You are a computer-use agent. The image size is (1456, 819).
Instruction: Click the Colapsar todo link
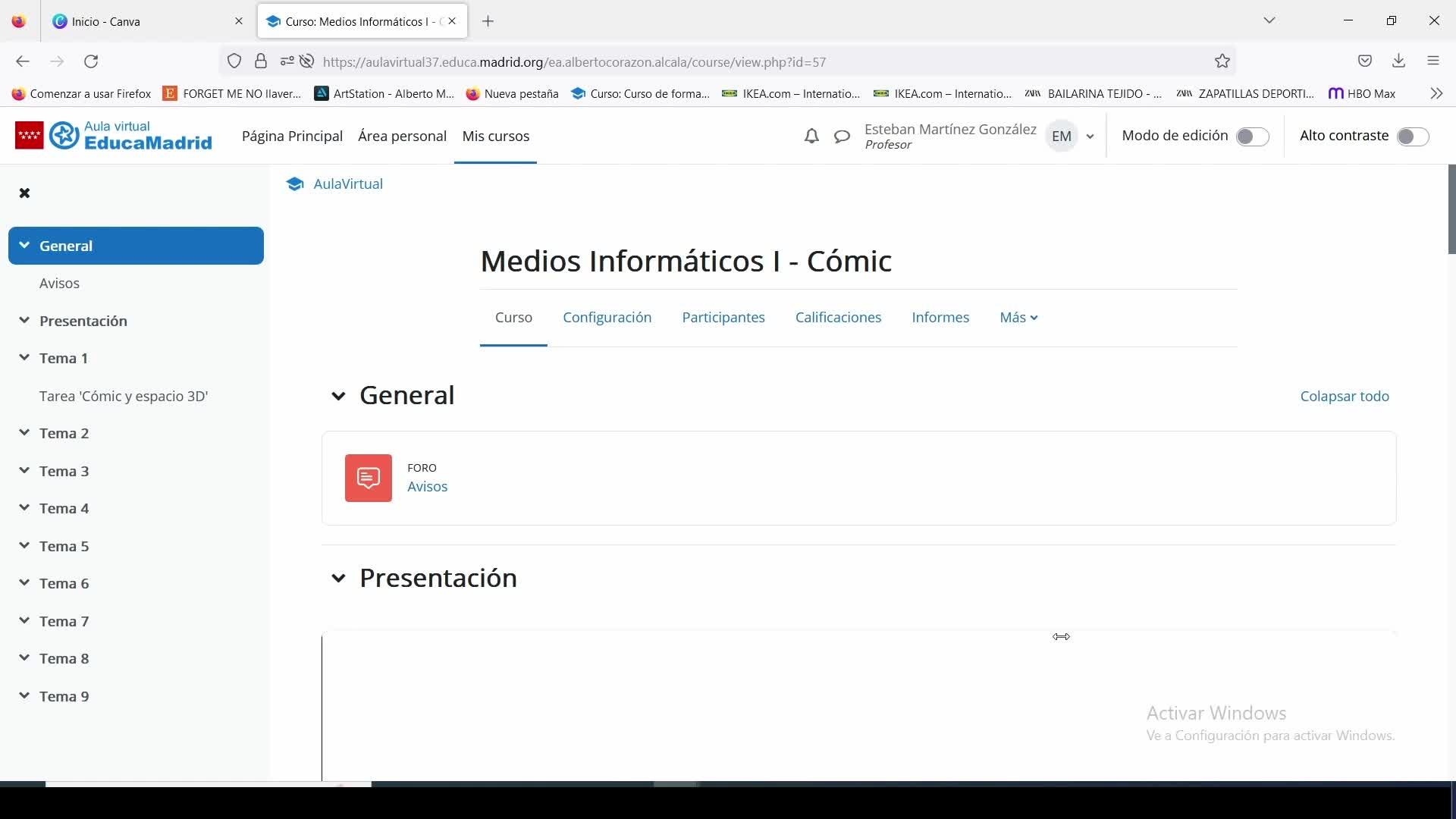pos(1344,397)
